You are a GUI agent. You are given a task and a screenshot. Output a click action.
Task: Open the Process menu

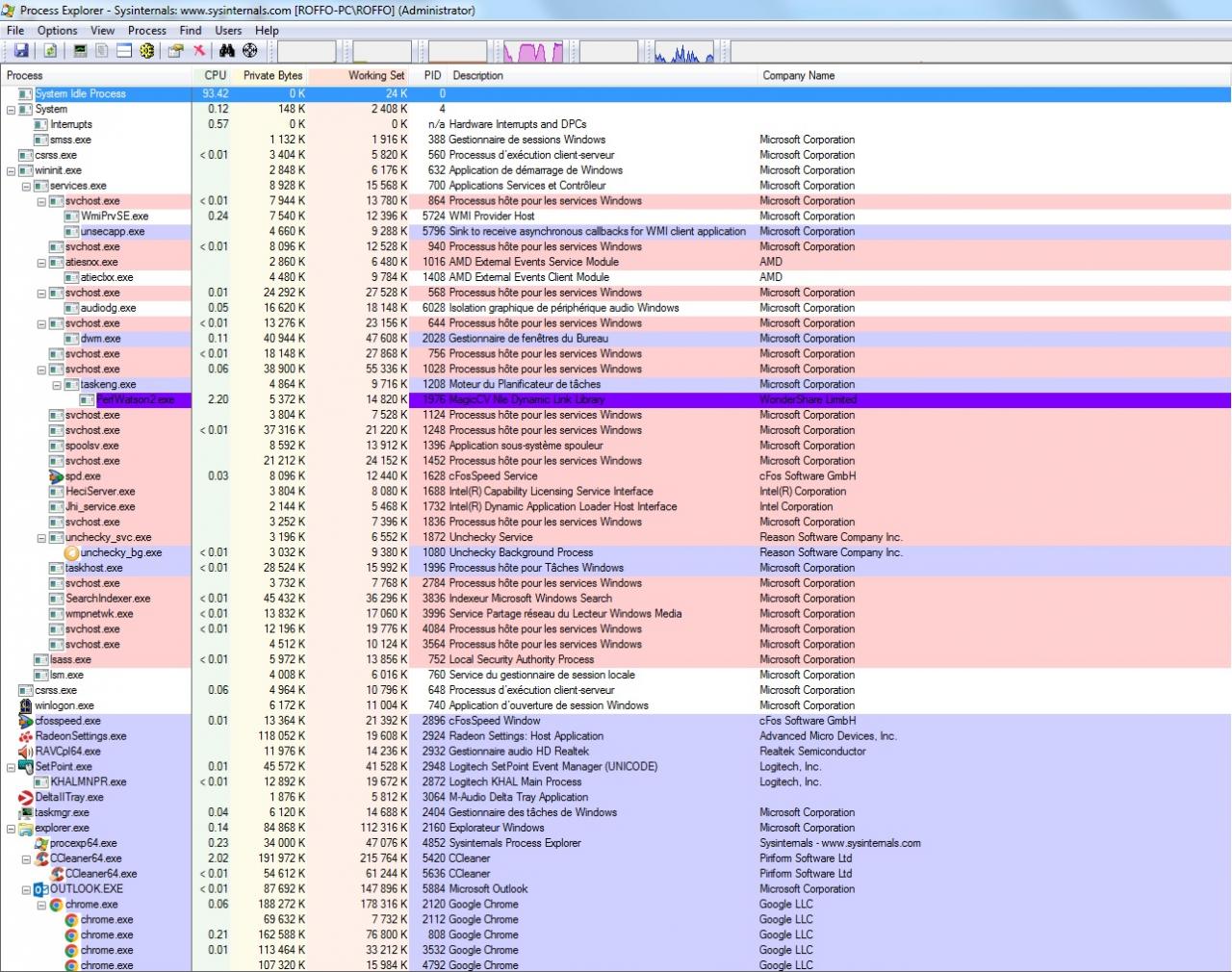click(146, 31)
